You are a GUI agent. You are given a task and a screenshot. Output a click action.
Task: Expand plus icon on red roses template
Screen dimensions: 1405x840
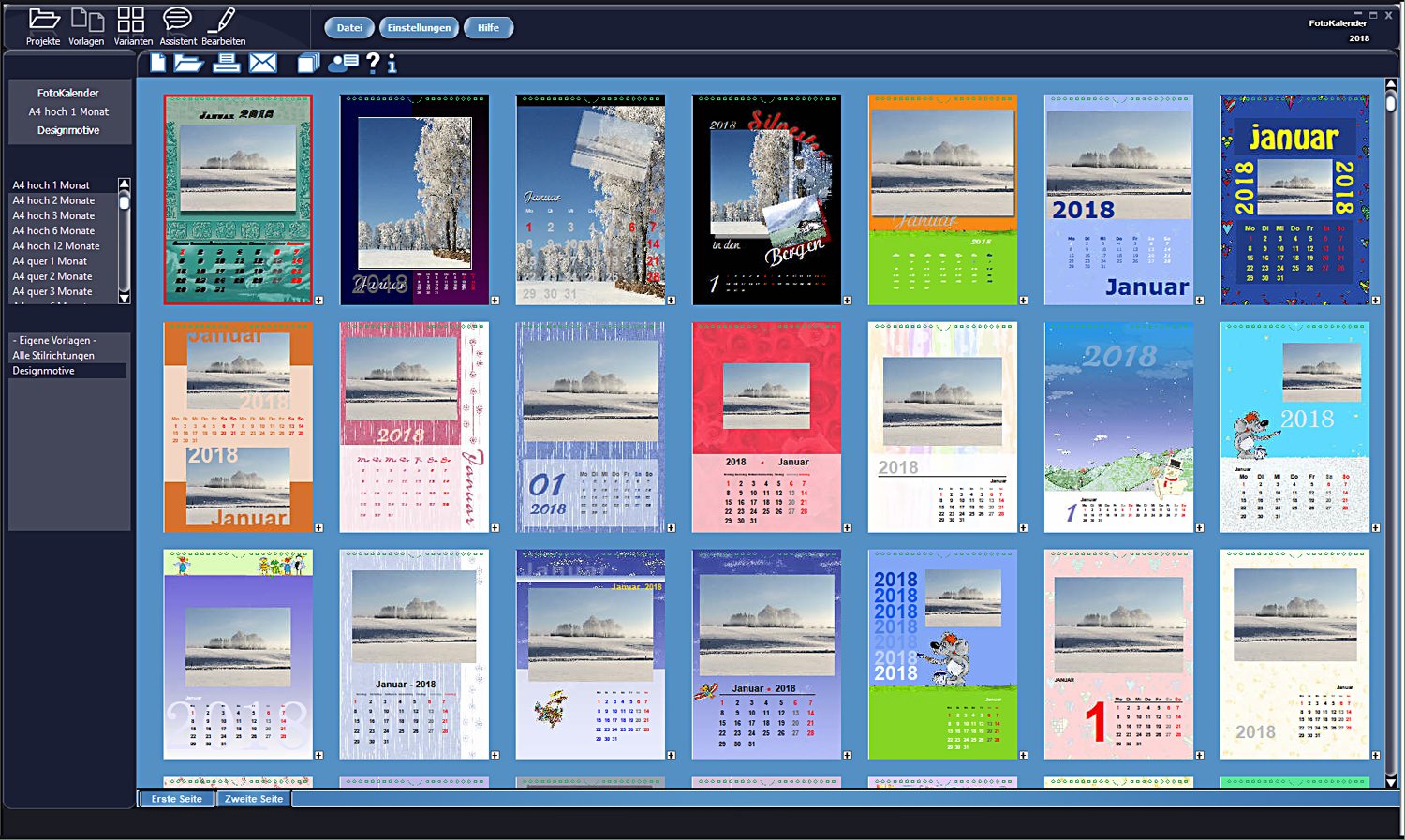pos(847,528)
